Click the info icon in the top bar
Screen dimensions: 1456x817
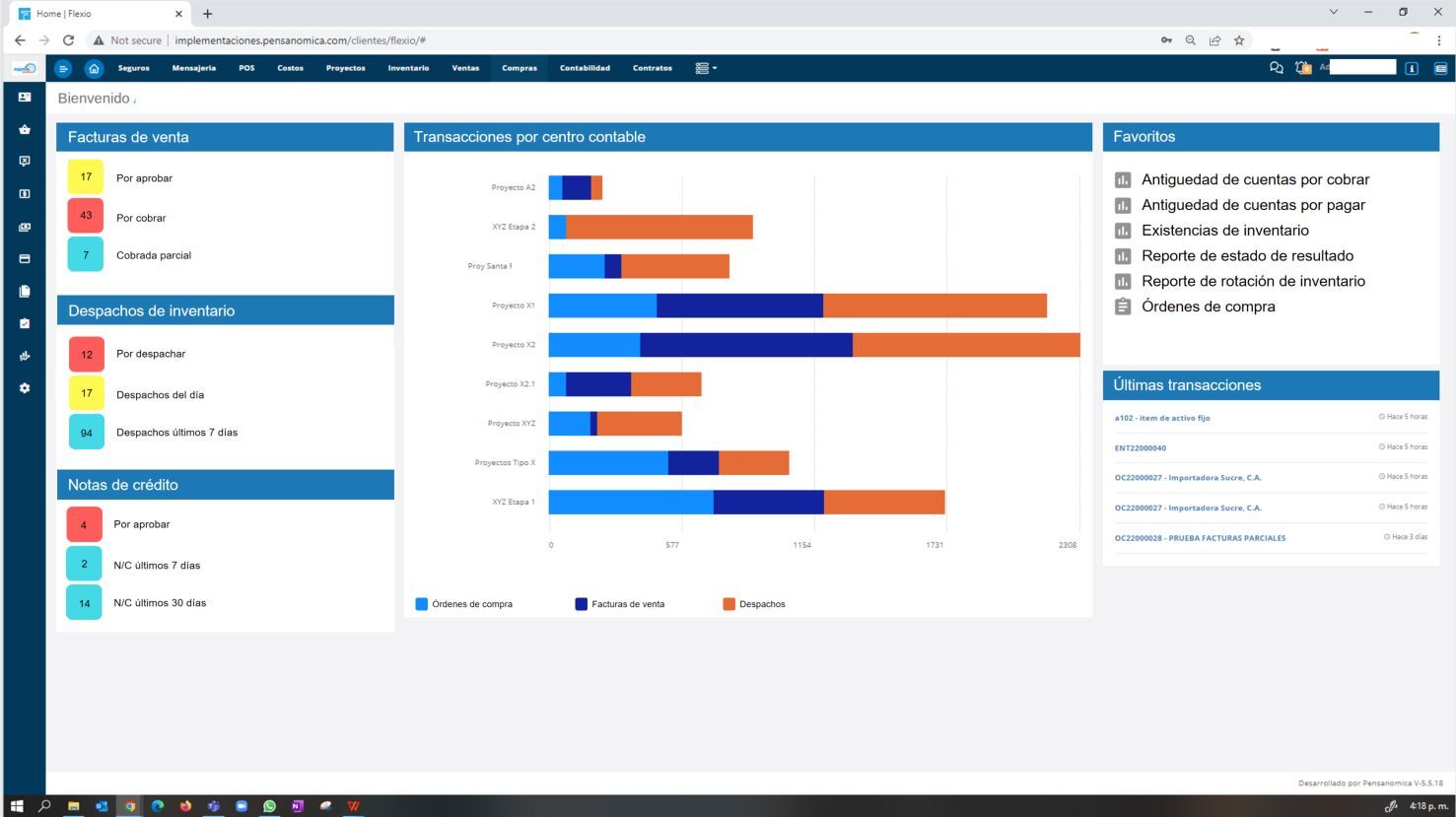click(1412, 68)
